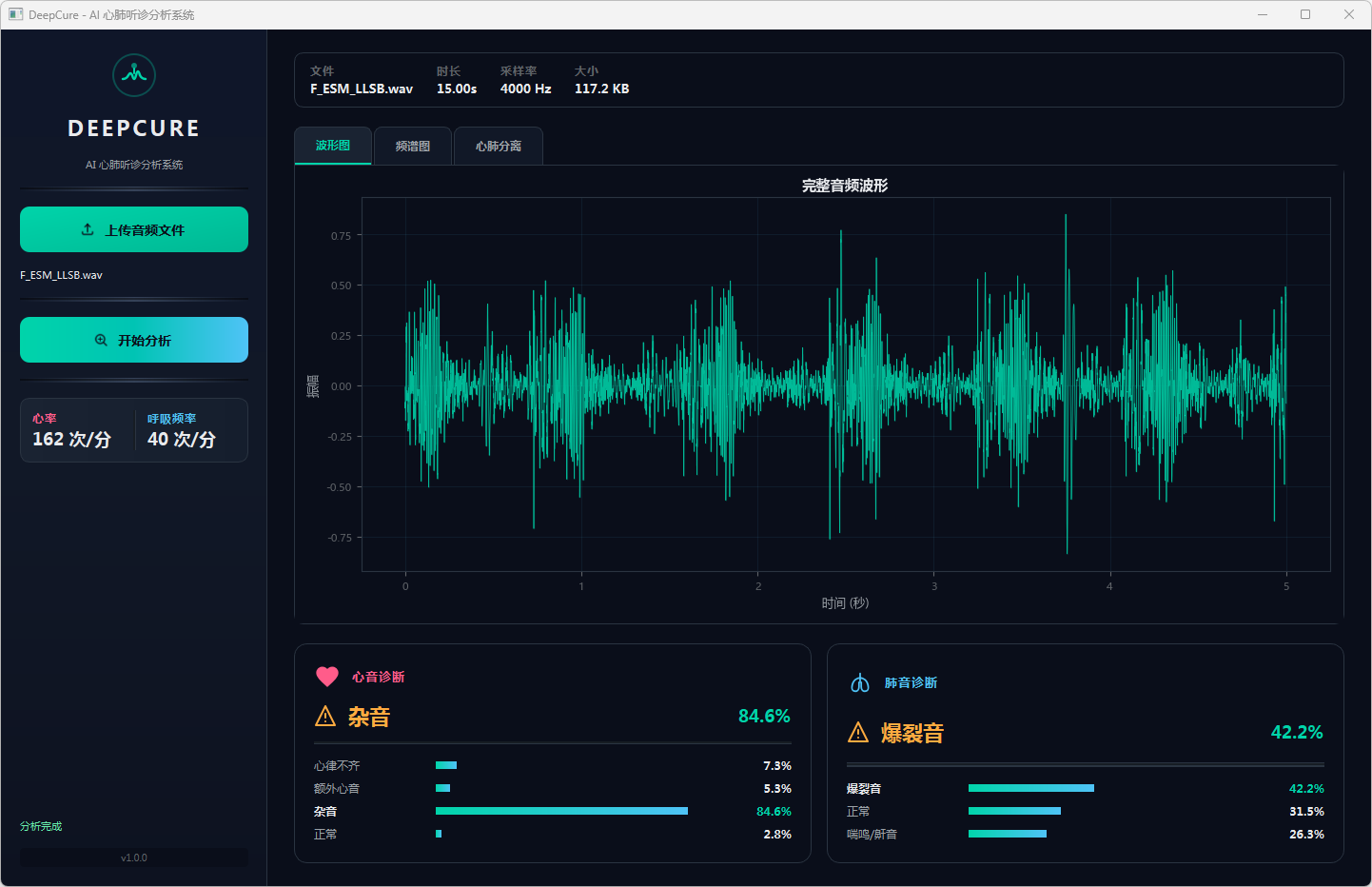Click the warning triangle beside 杂音
Screen dimensions: 1372x887
click(x=325, y=717)
